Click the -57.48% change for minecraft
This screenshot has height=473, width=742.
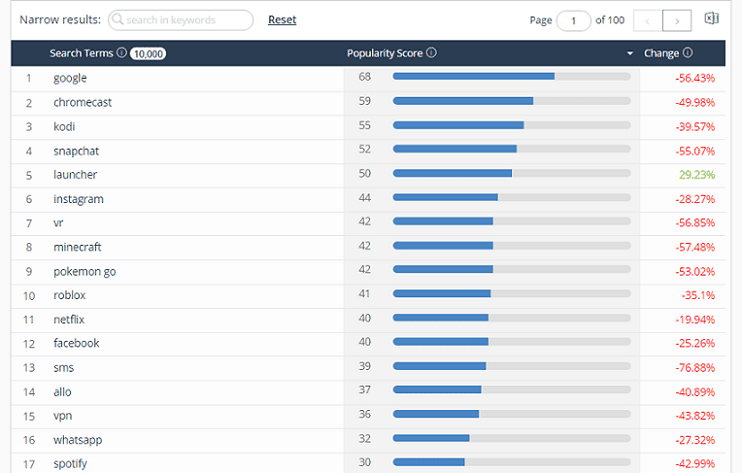[695, 247]
